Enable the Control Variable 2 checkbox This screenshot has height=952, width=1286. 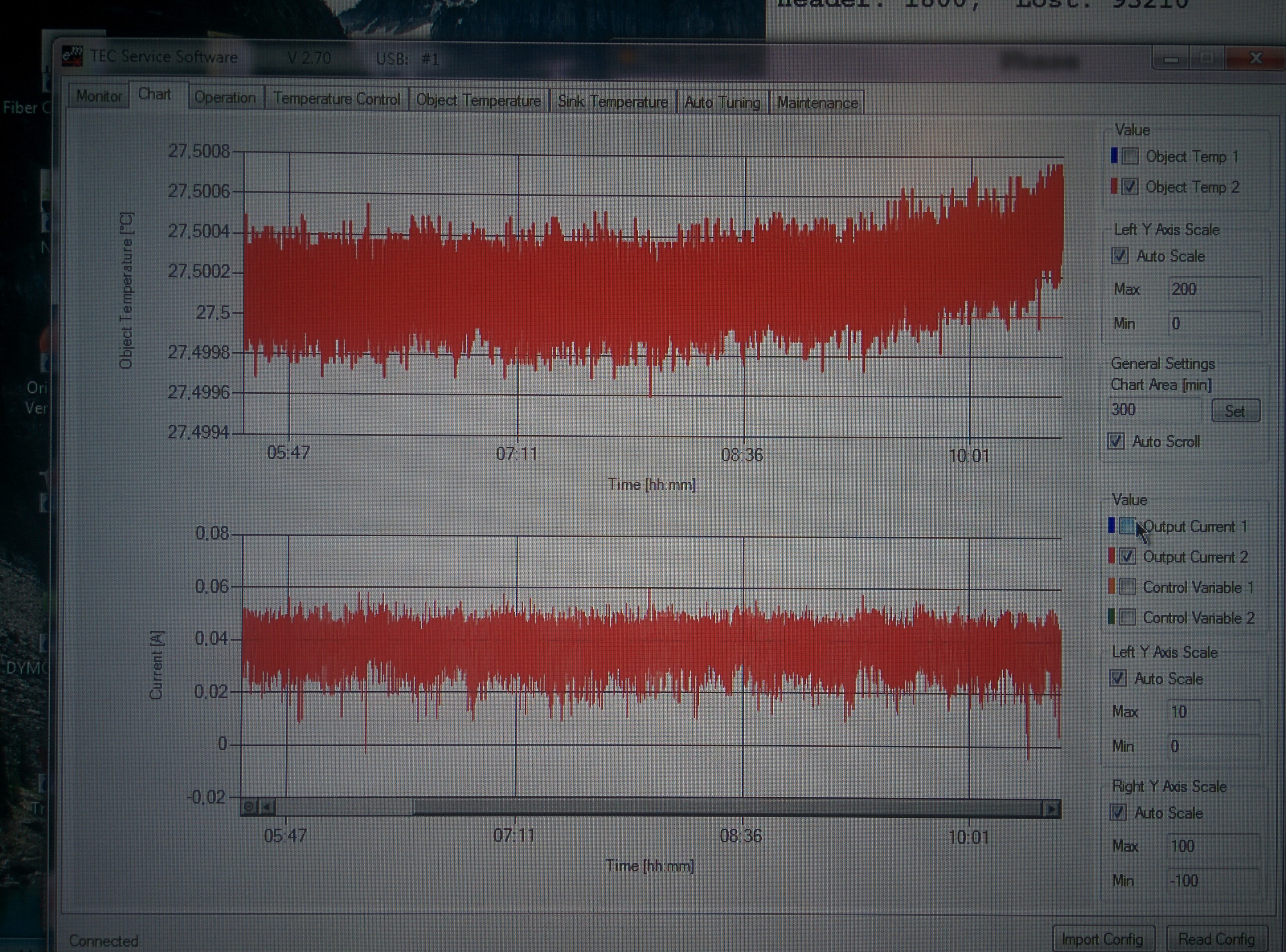point(1127,618)
